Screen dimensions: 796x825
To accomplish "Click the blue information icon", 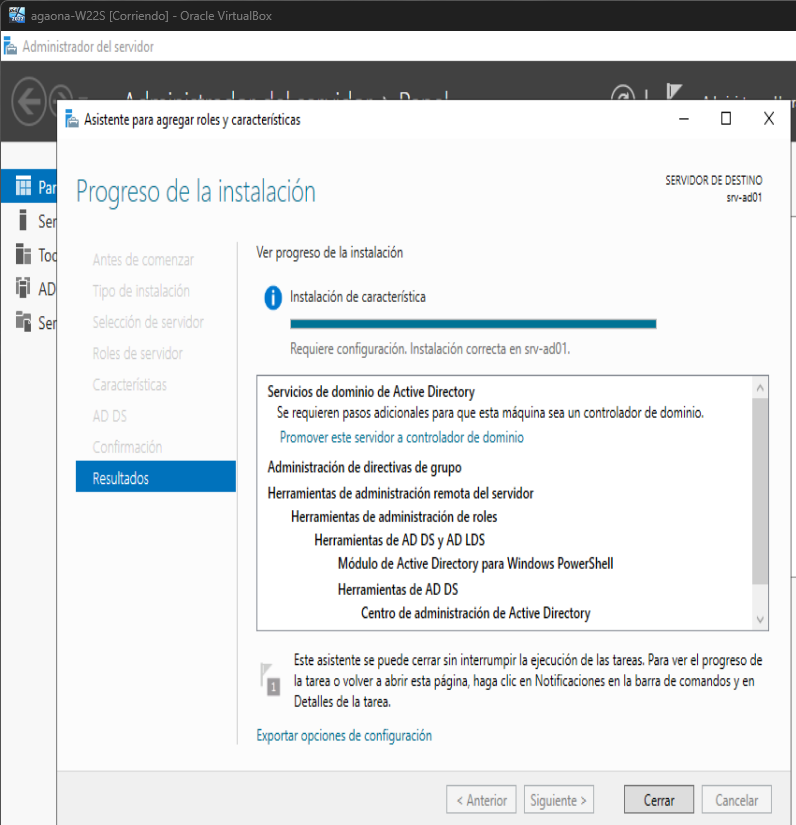I will [x=272, y=297].
